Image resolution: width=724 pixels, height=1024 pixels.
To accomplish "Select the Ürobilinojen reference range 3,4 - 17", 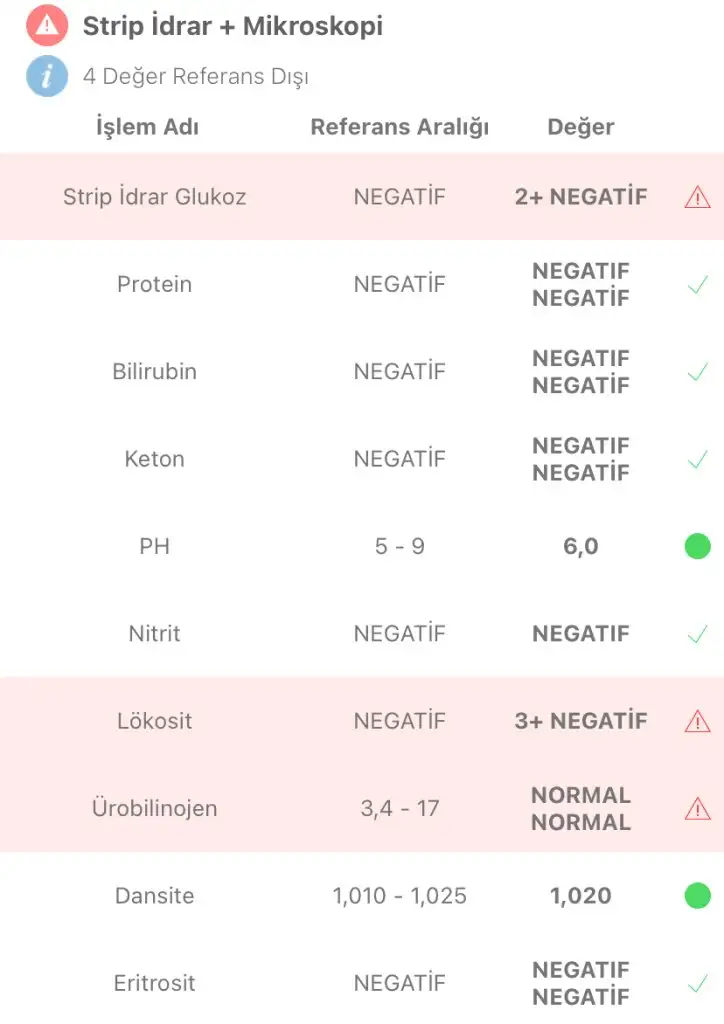I will tap(400, 808).
